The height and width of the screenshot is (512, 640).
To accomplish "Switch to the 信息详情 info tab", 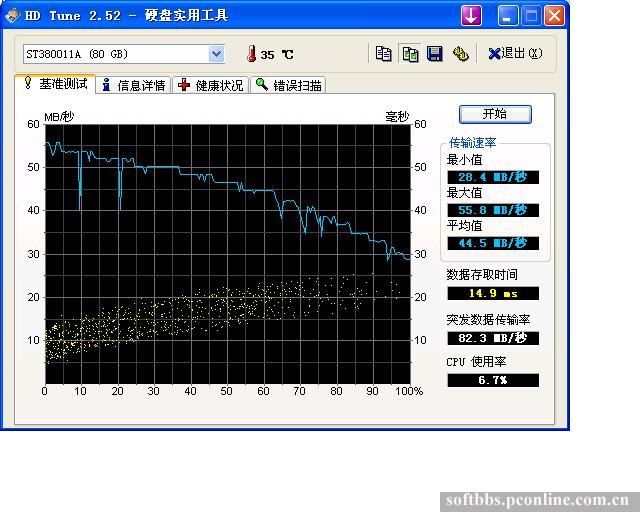I will [x=133, y=85].
